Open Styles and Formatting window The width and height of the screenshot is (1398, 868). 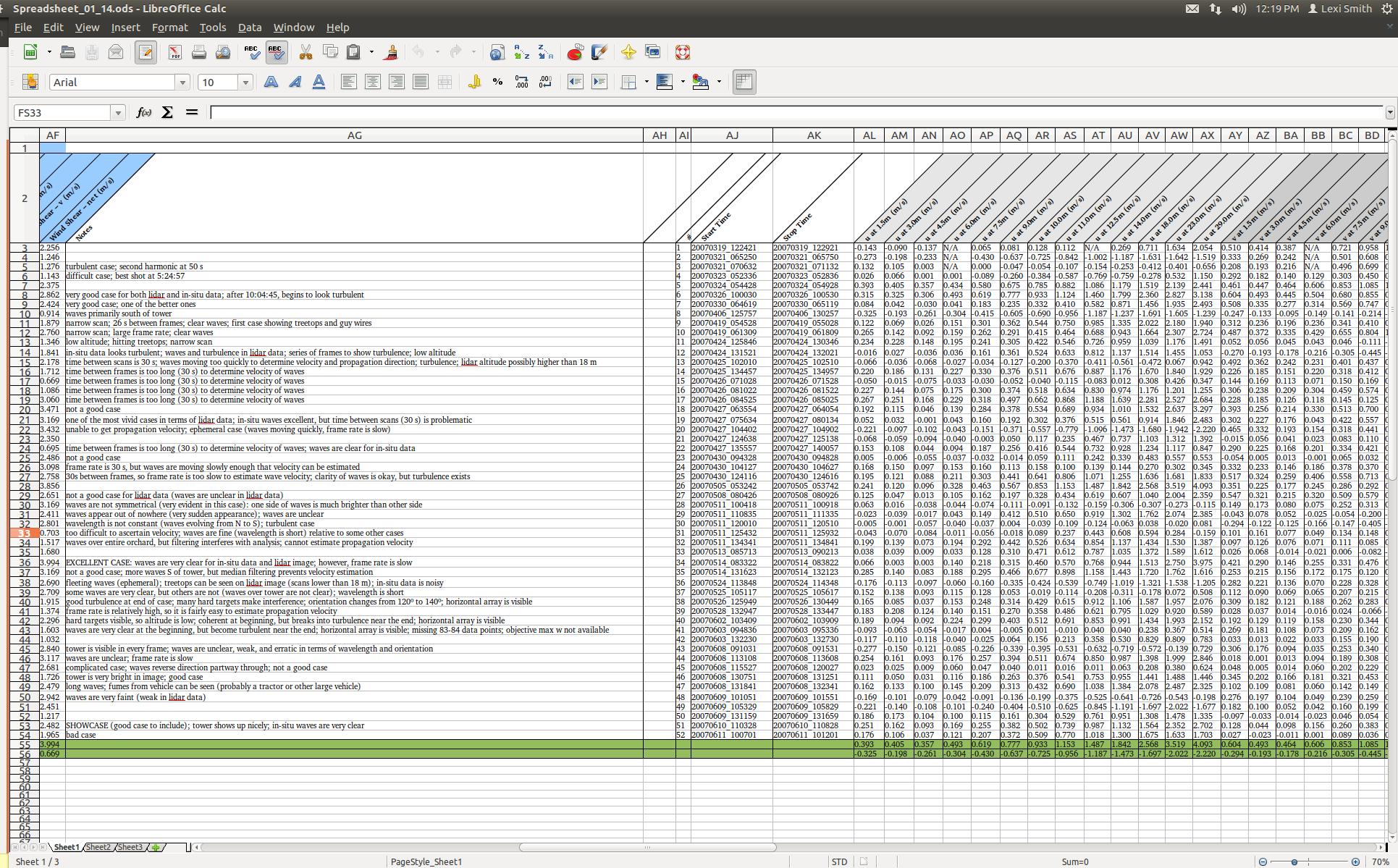click(30, 82)
